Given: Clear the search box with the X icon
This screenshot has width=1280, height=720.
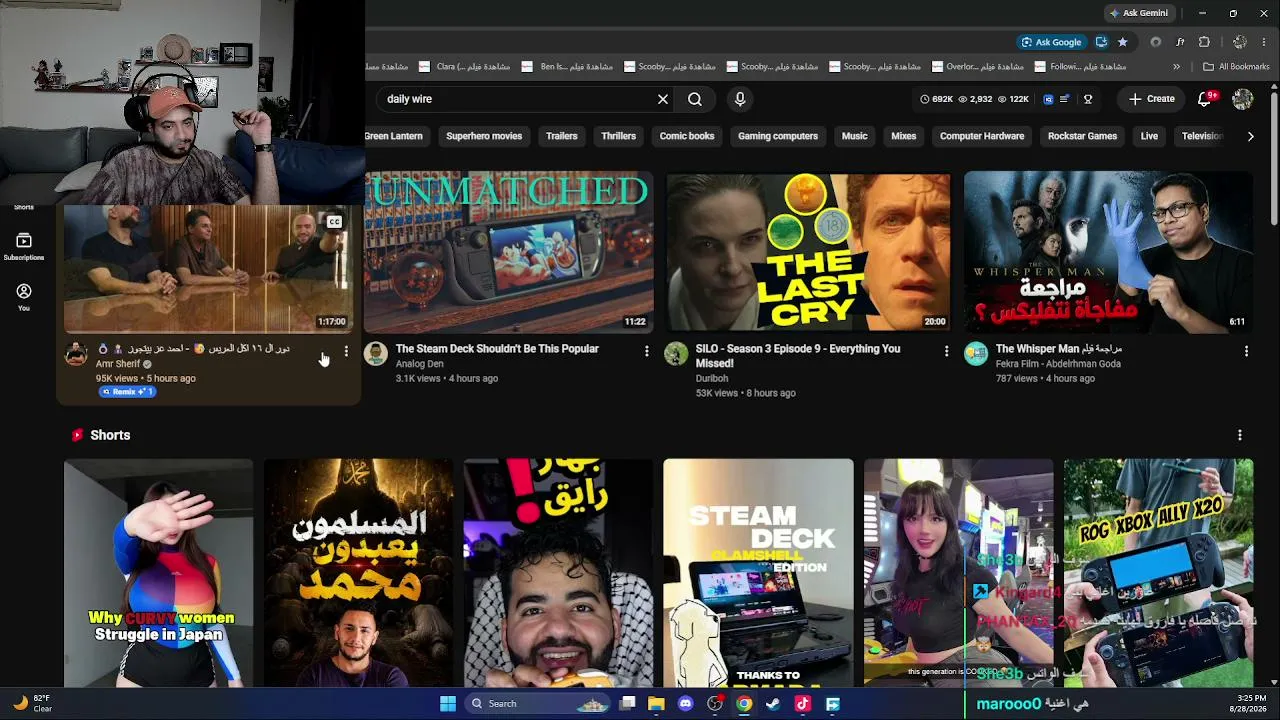Looking at the screenshot, I should pos(662,99).
